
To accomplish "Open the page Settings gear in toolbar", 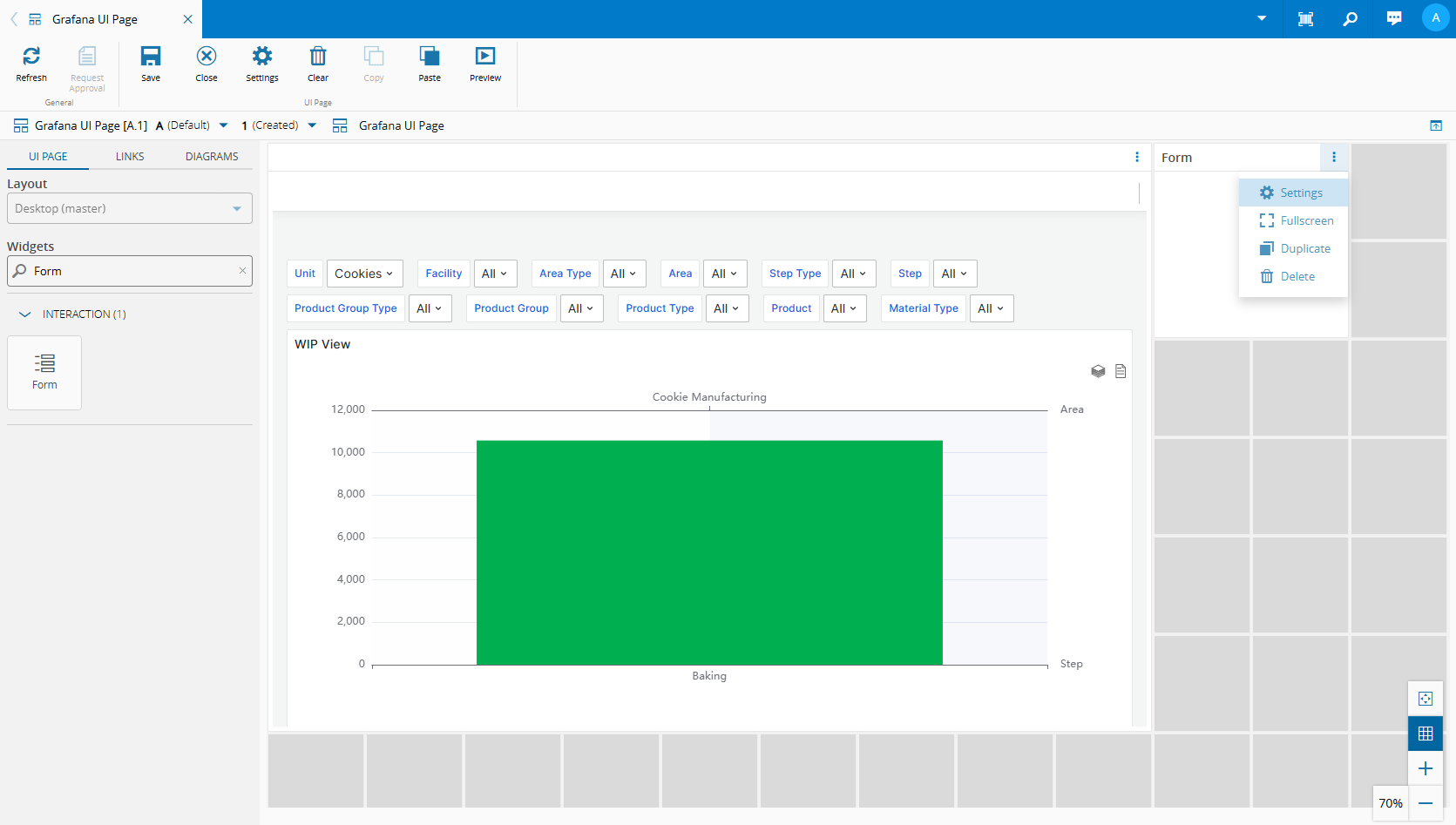I will [x=261, y=57].
